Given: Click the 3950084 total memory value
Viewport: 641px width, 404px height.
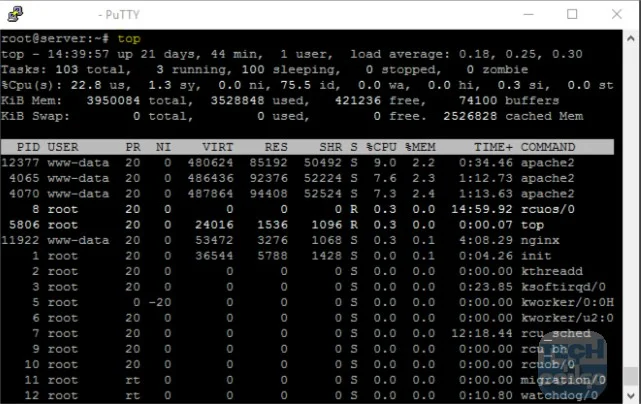Looking at the screenshot, I should (113, 101).
